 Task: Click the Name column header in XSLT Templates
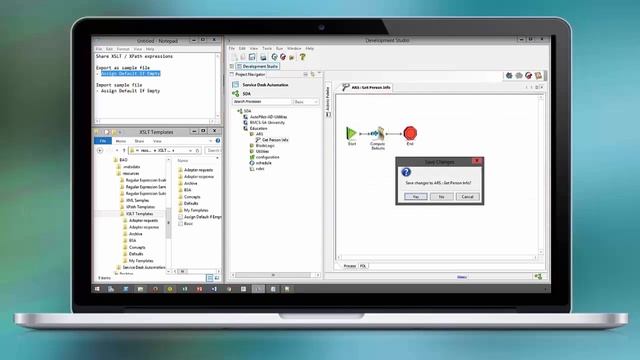(183, 161)
